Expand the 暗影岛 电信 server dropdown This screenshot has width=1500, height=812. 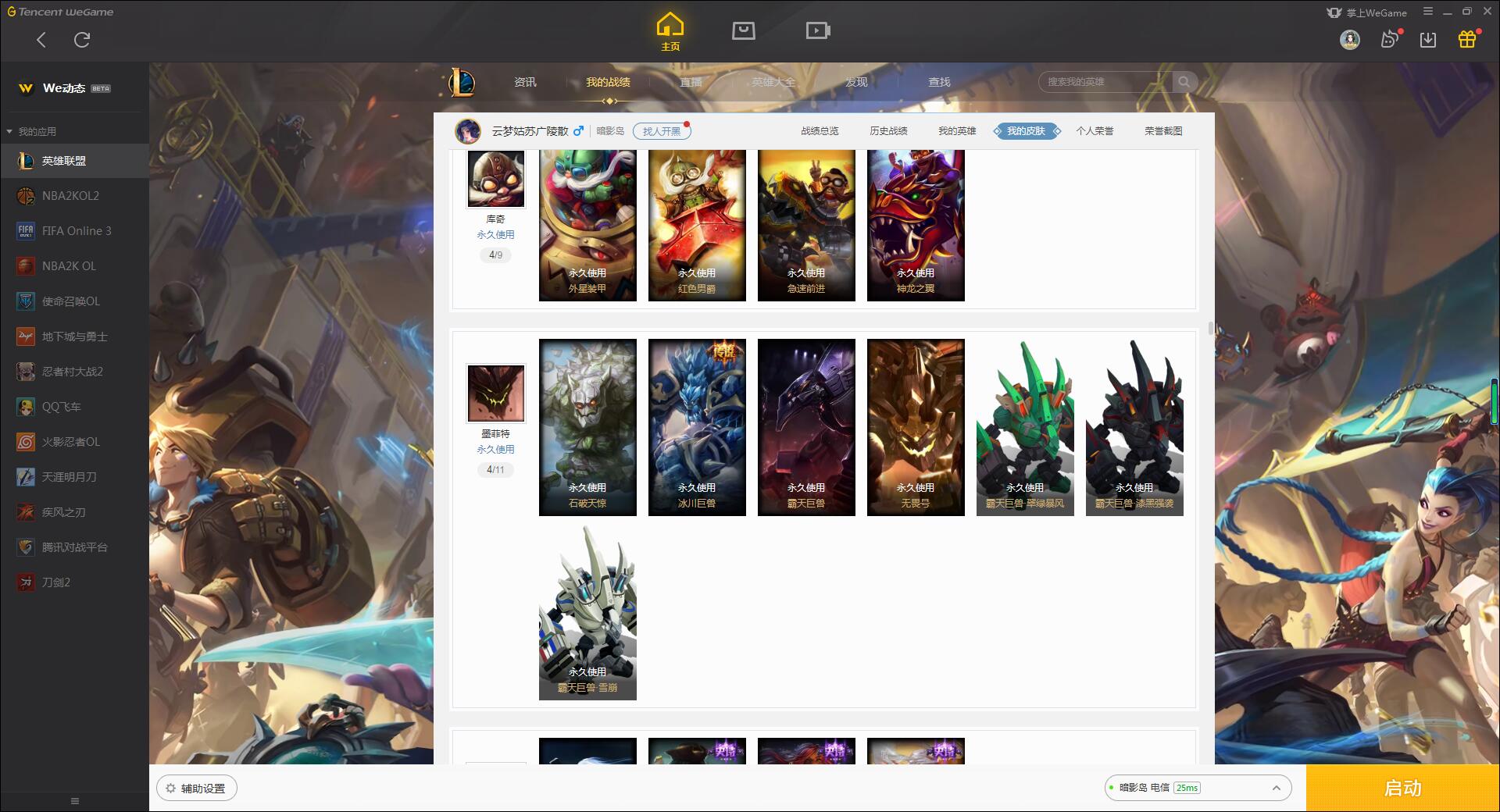(1198, 788)
